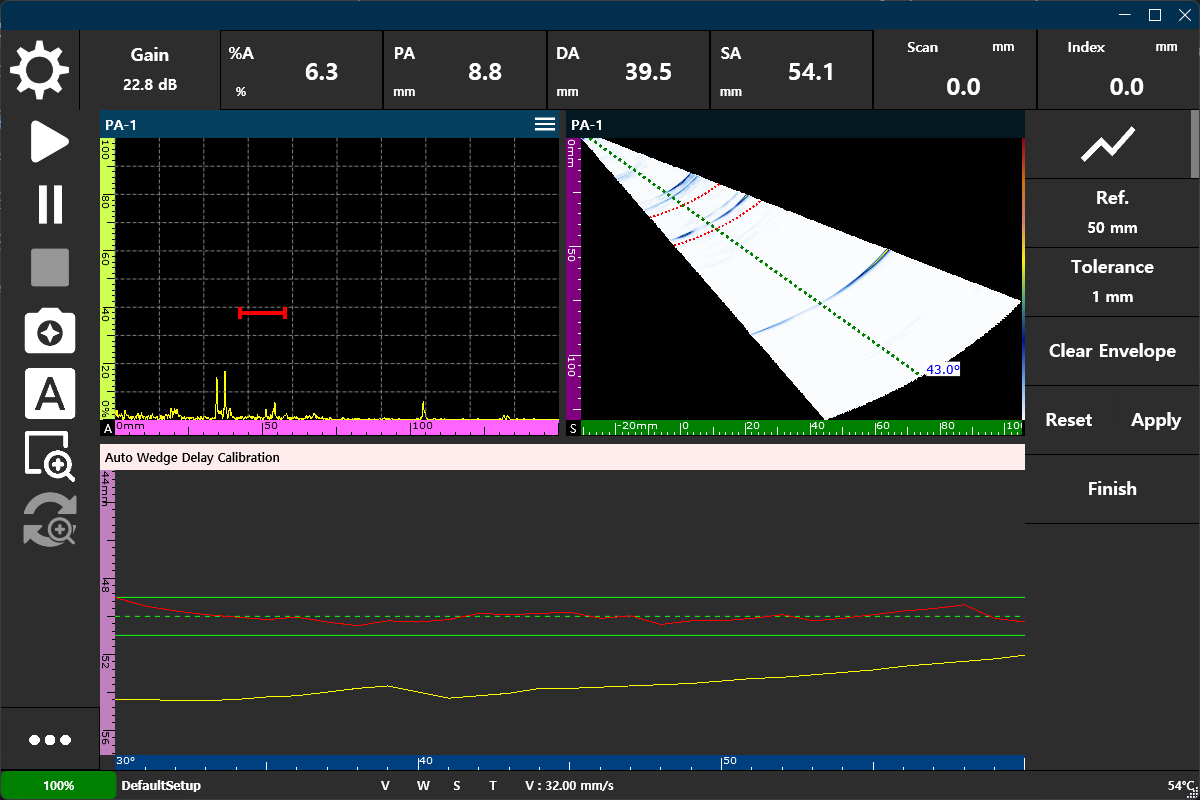Click the reset zoom refresh icon
This screenshot has width=1200, height=800.
[x=50, y=520]
